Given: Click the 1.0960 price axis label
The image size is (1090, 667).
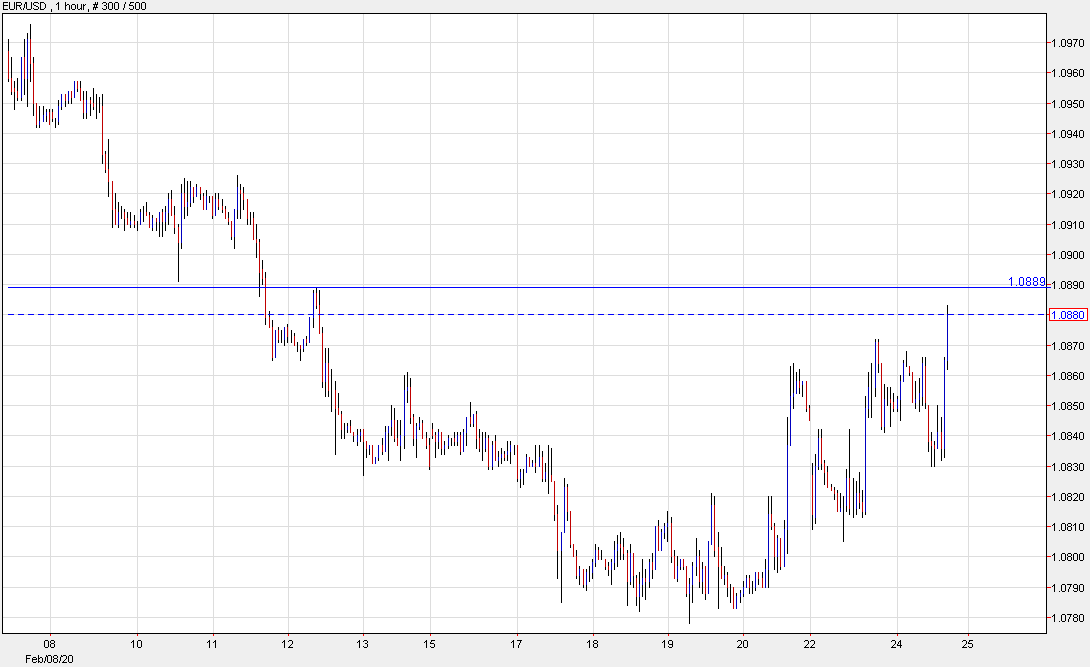Looking at the screenshot, I should click(1068, 73).
